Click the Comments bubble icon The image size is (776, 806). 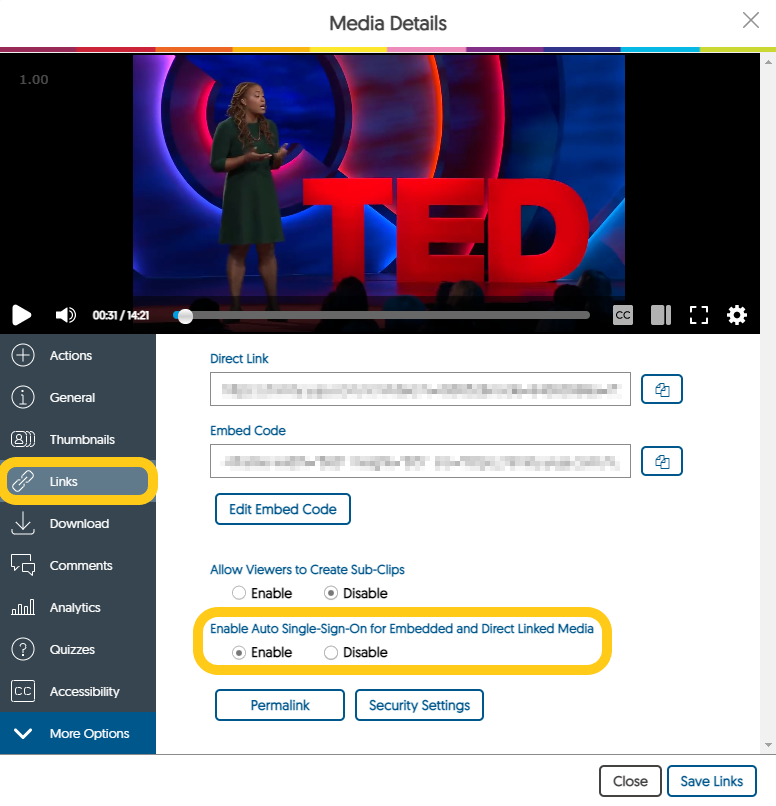pyautogui.click(x=23, y=565)
